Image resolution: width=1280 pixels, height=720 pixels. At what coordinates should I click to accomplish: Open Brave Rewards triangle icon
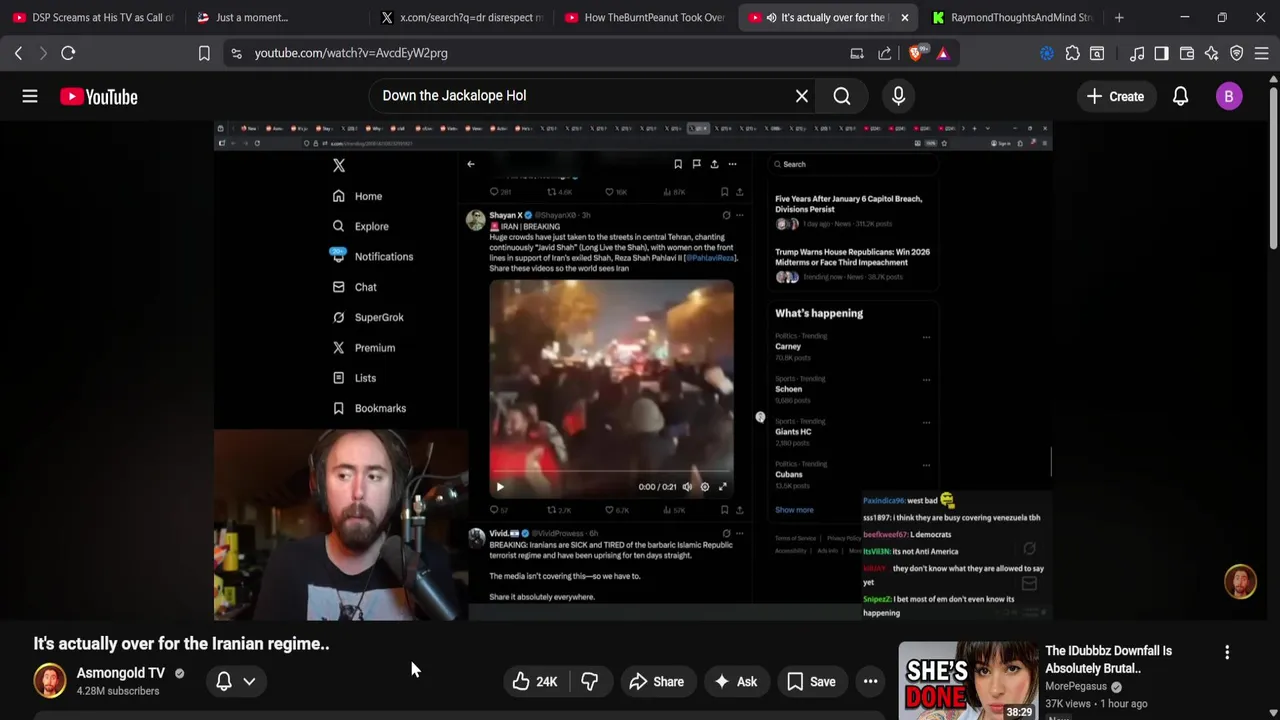pyautogui.click(x=942, y=53)
